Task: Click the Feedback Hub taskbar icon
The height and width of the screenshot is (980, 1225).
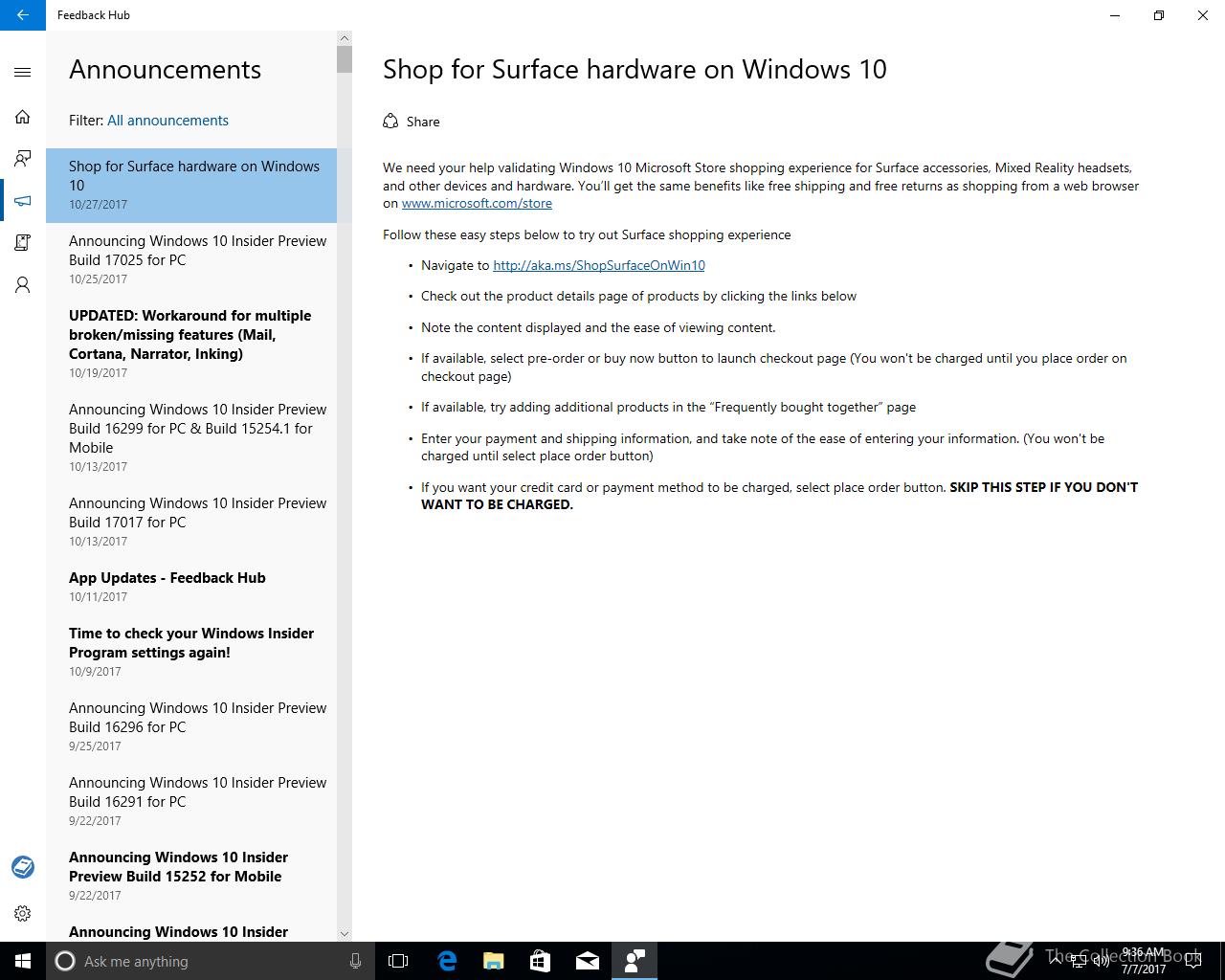Action: (x=635, y=961)
